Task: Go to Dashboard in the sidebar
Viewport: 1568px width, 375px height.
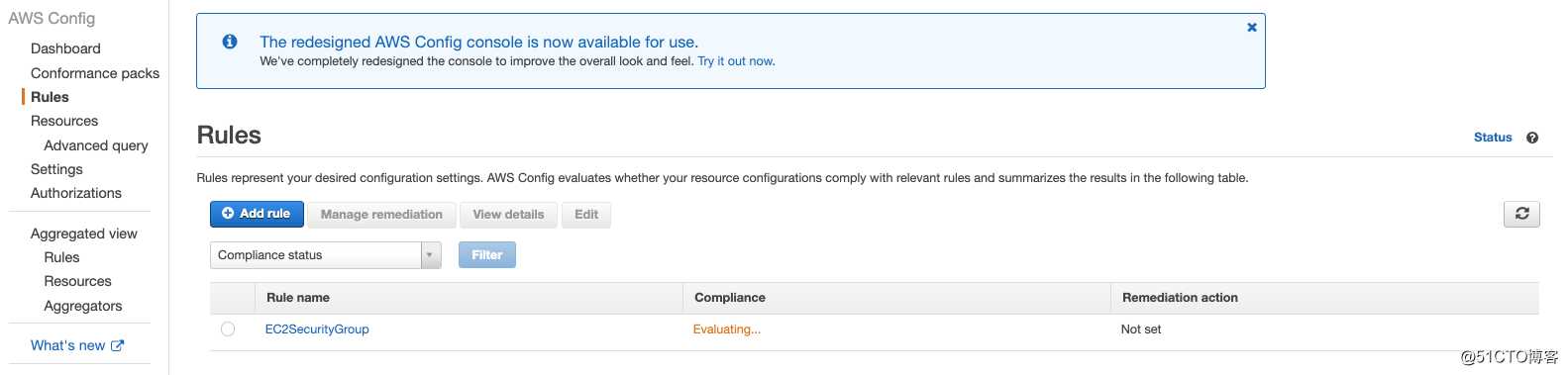Action: point(65,48)
